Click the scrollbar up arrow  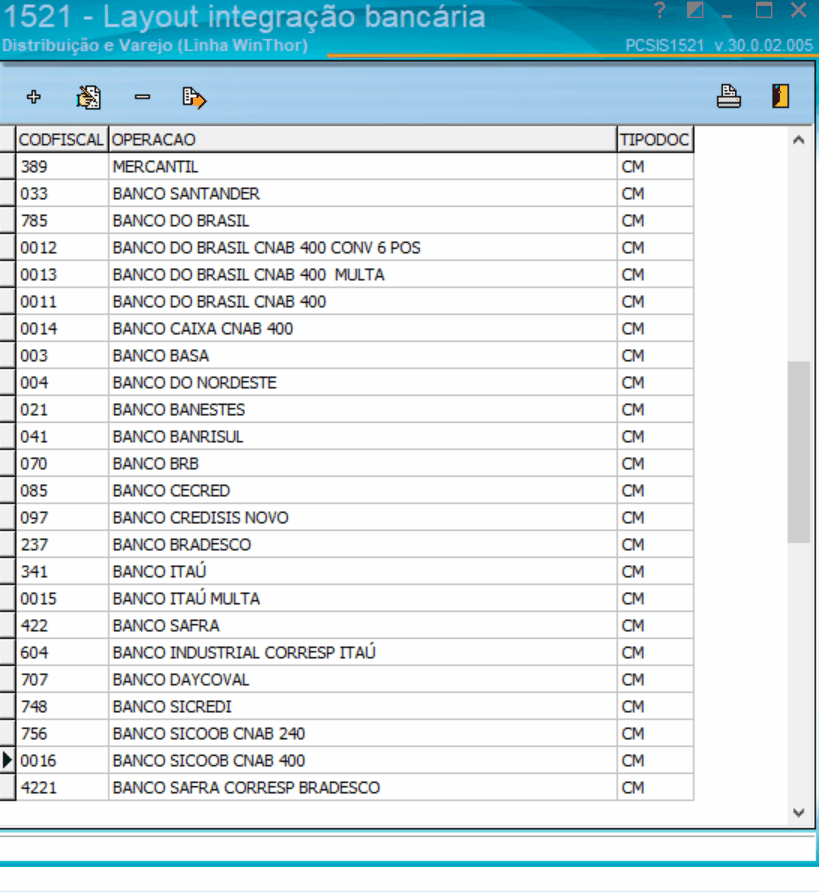(799, 139)
